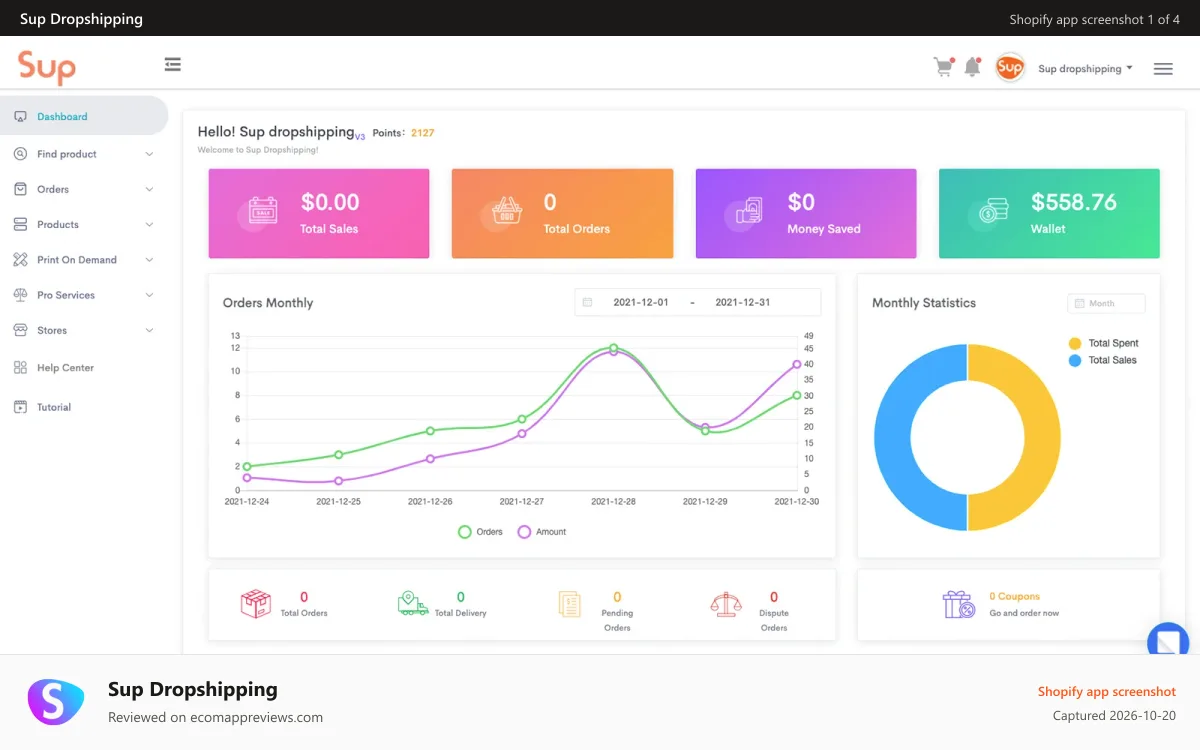Expand the Stores submenu arrow
1200x750 pixels.
pos(149,330)
